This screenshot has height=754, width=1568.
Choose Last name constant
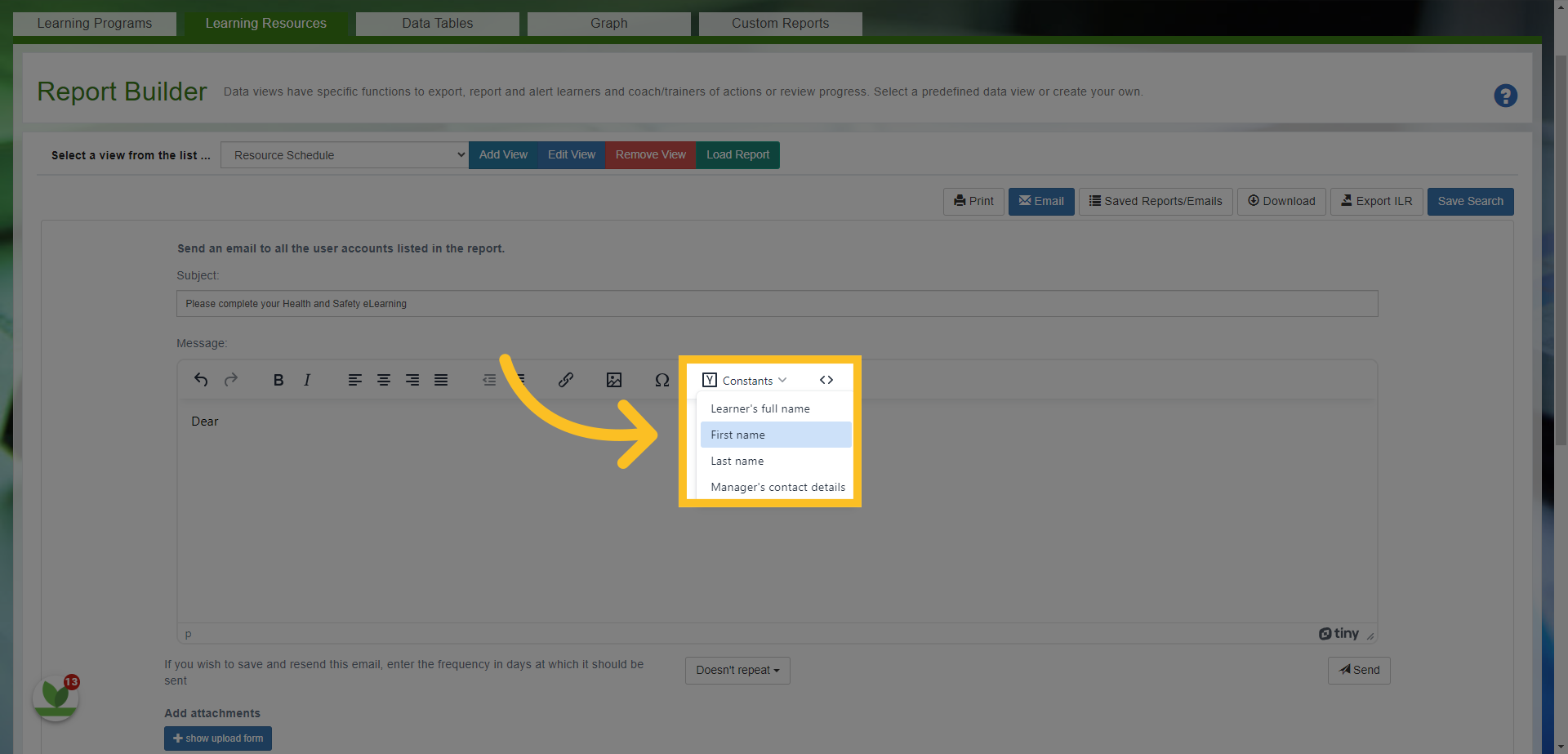point(776,461)
